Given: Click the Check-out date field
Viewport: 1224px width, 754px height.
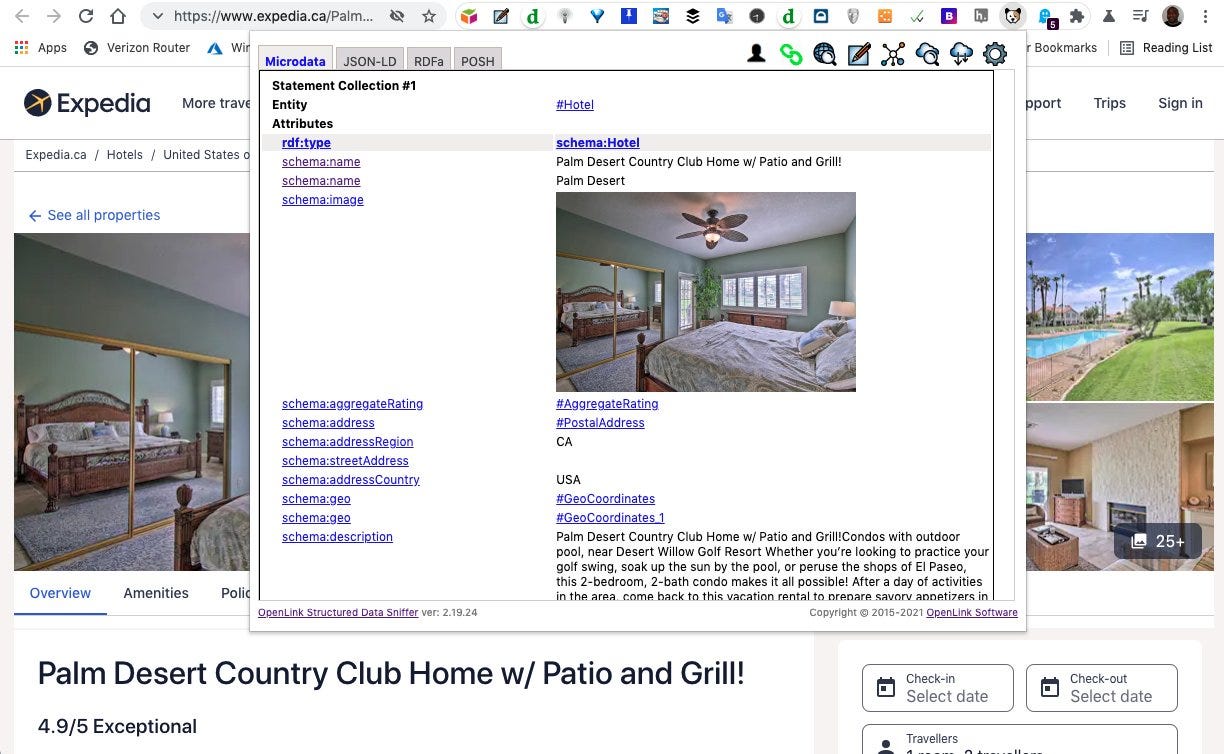Looking at the screenshot, I should click(1102, 688).
